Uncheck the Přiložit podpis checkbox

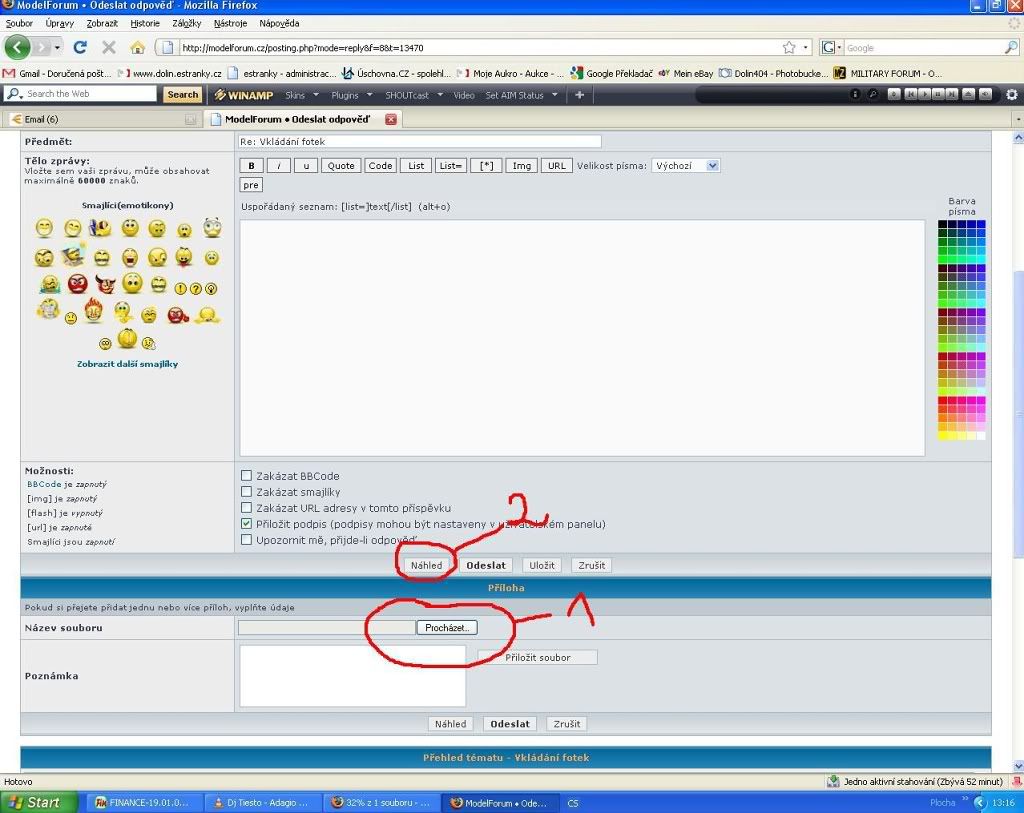coord(246,524)
